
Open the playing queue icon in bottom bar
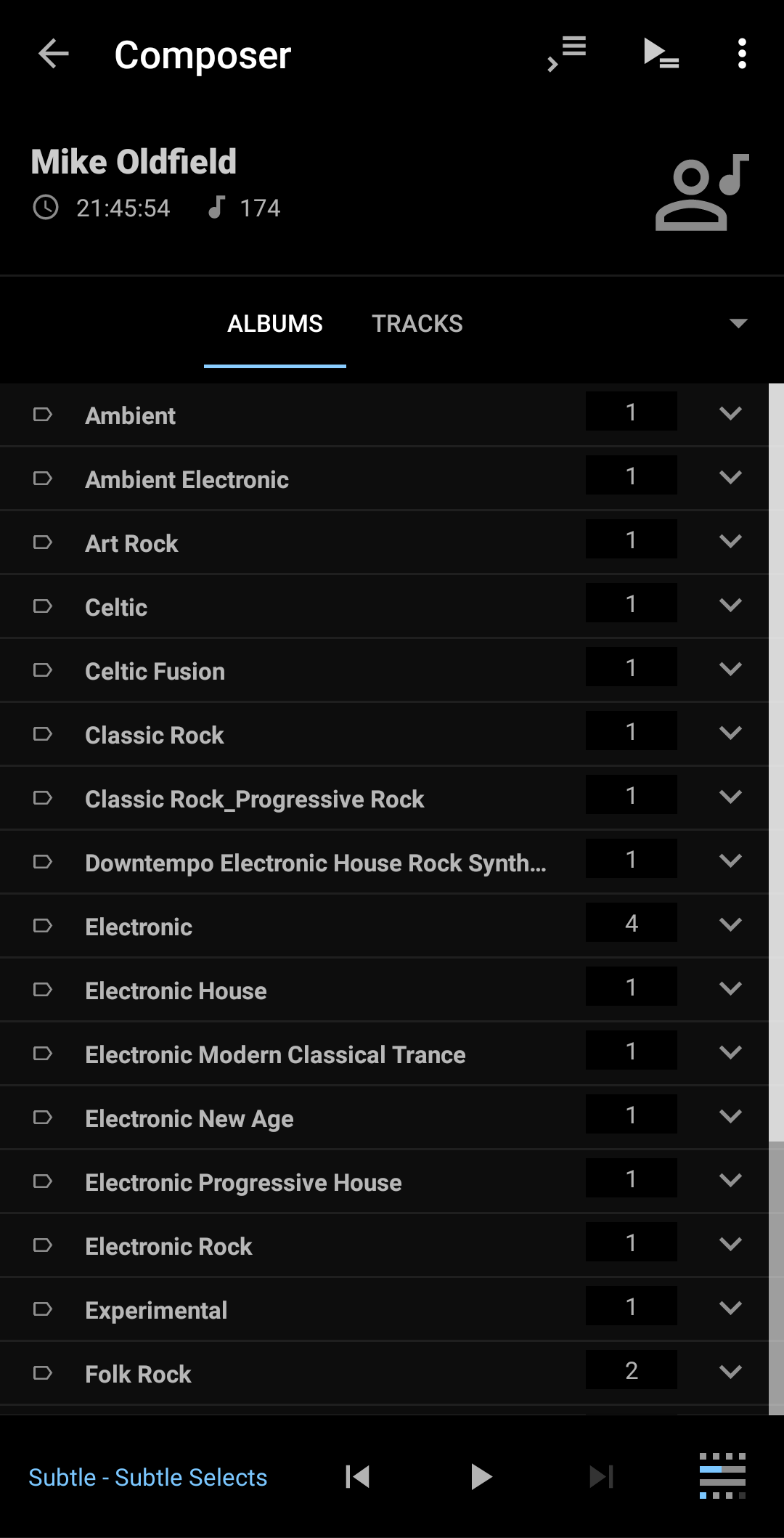pyautogui.click(x=722, y=1476)
